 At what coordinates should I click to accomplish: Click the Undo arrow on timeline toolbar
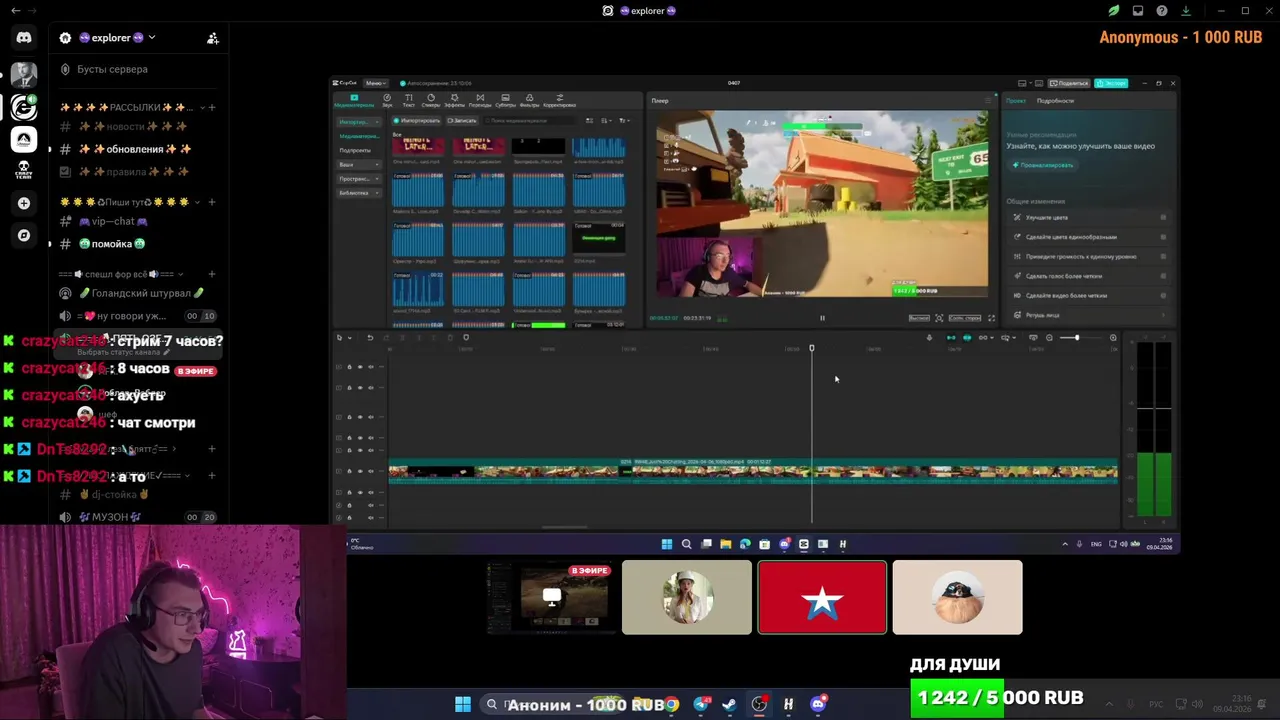[370, 338]
